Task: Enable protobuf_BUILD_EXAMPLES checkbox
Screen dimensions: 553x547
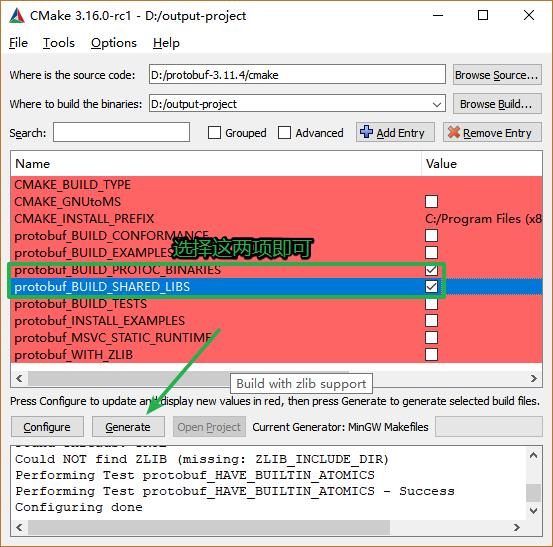Action: tap(431, 253)
